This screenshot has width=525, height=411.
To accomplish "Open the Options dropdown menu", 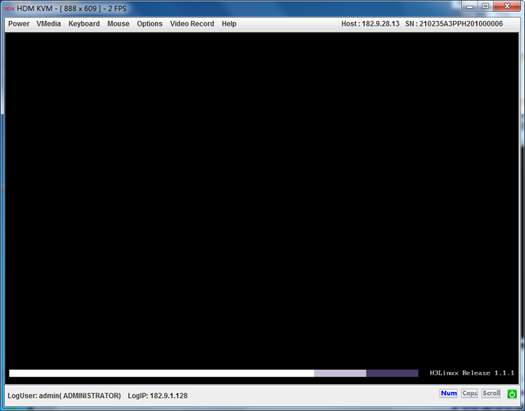I will [149, 24].
